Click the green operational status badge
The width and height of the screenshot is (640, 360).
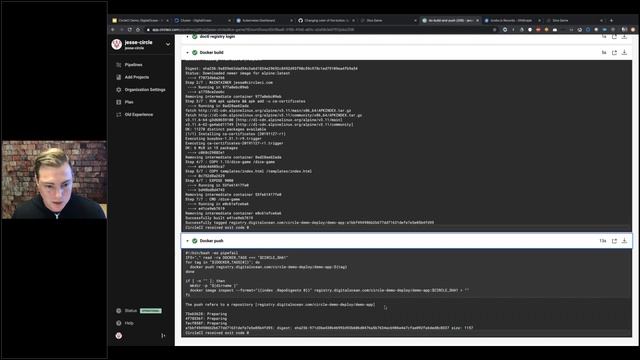[x=151, y=311]
